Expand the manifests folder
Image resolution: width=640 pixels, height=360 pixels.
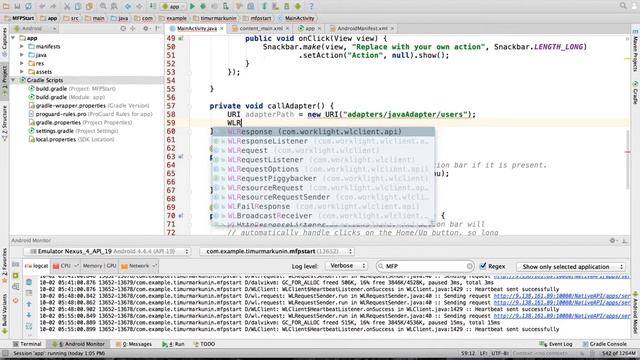pos(22,47)
